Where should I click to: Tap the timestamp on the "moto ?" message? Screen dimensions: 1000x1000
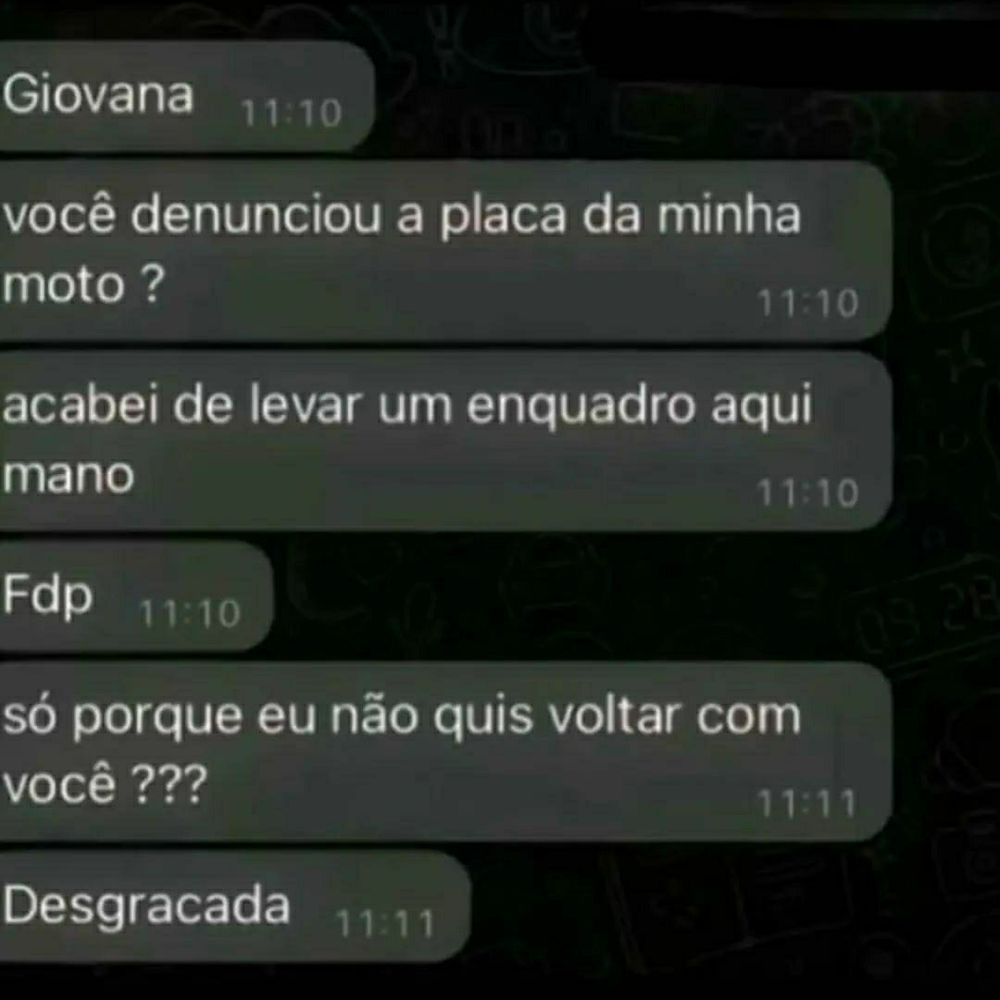(807, 303)
